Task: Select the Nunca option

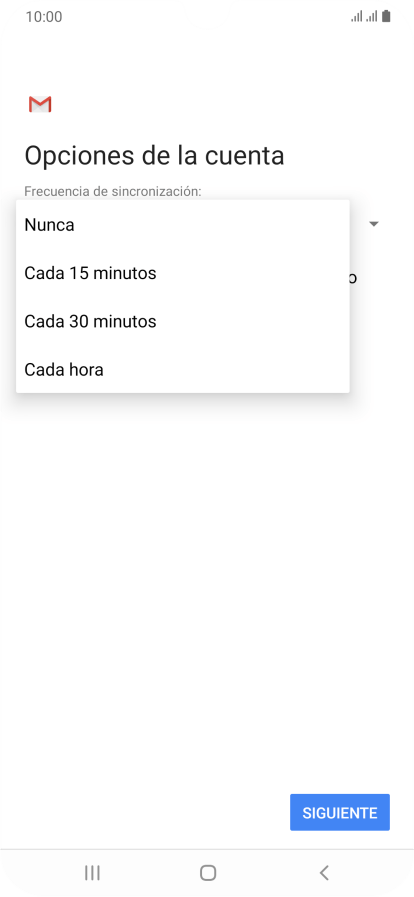Action: pos(183,225)
